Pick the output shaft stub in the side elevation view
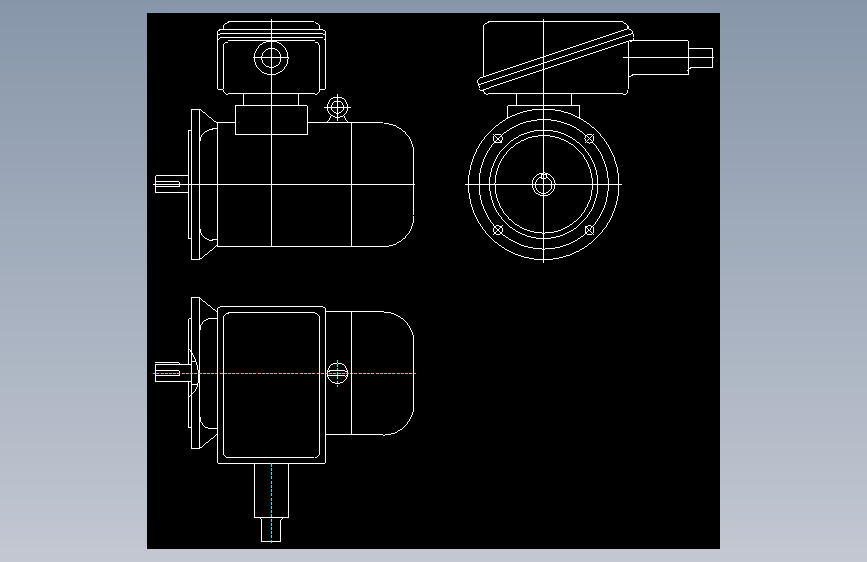The height and width of the screenshot is (562, 867). click(172, 184)
